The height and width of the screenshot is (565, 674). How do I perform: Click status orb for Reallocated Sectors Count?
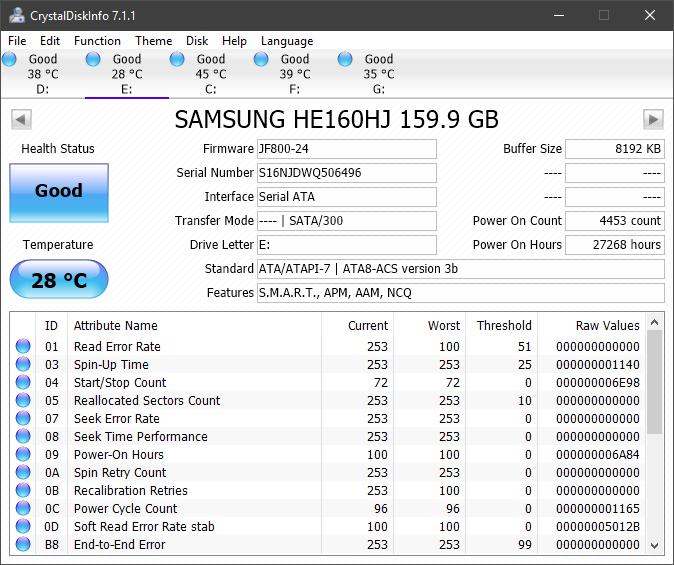[x=23, y=400]
